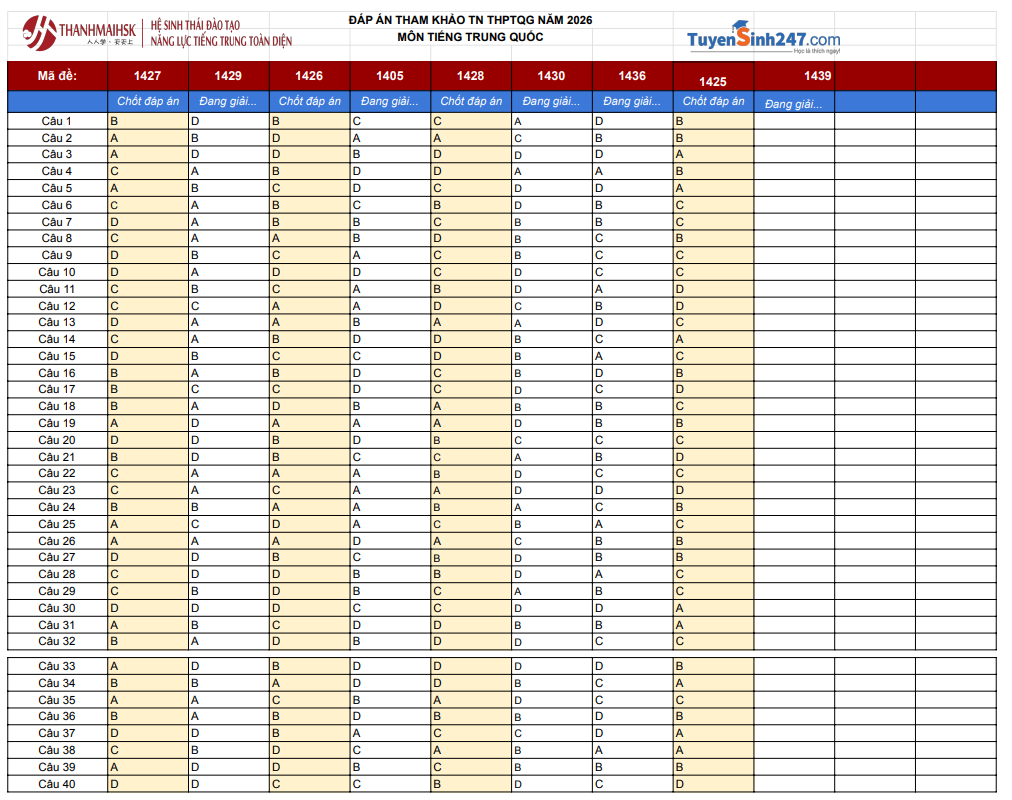Click 'Đang giải...' under code 1439
Screen dimensions: 1012x800
pos(794,104)
